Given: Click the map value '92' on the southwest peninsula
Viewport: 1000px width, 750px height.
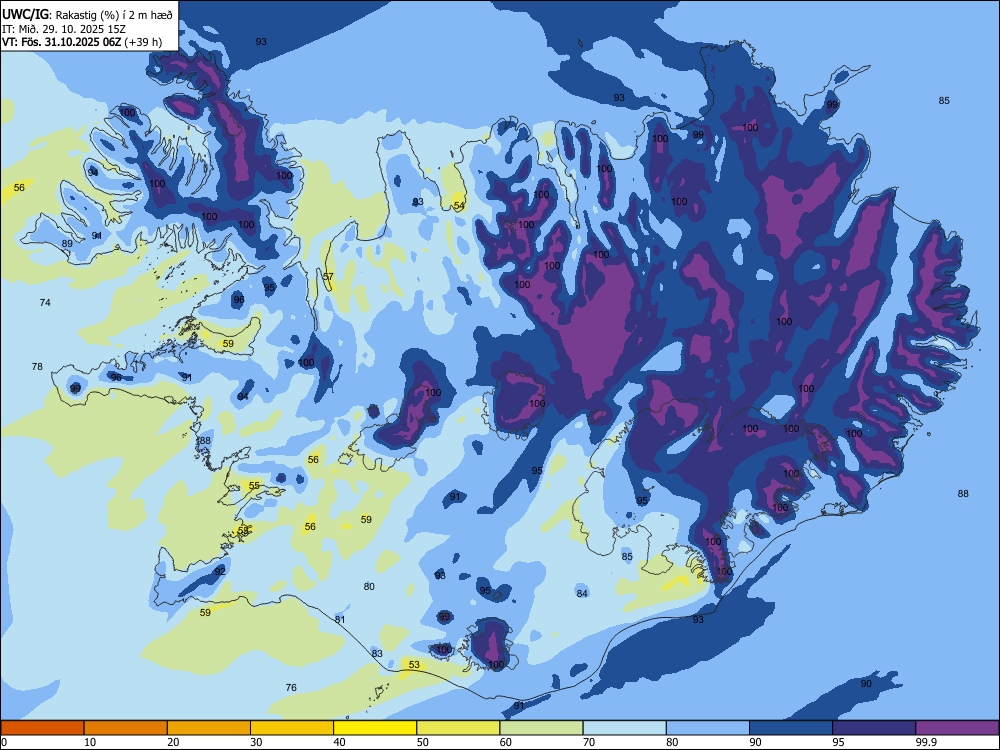Looking at the screenshot, I should pos(220,571).
